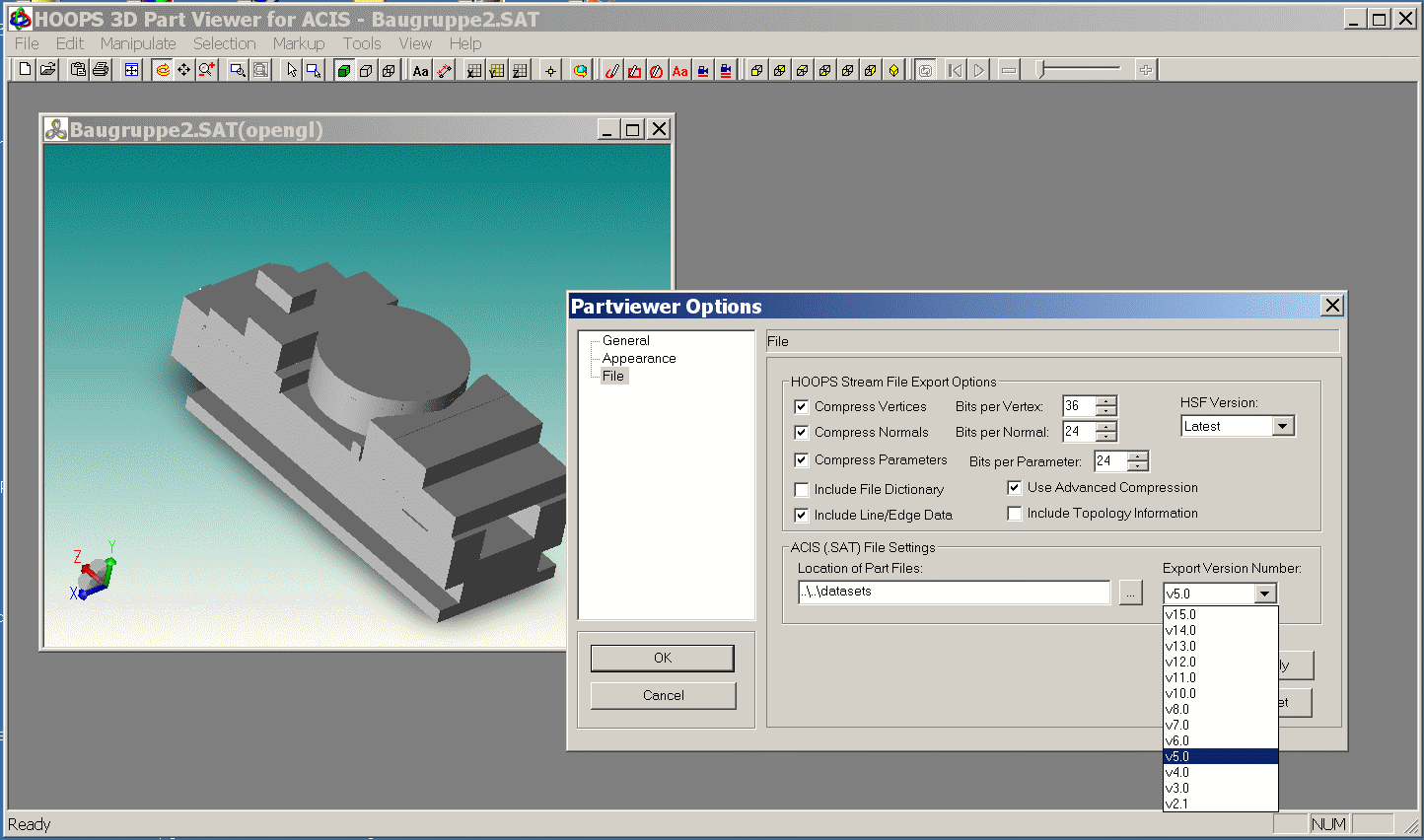This screenshot has height=840, width=1424.
Task: Increase Bits per Vertex with up arrow
Action: tap(1106, 400)
